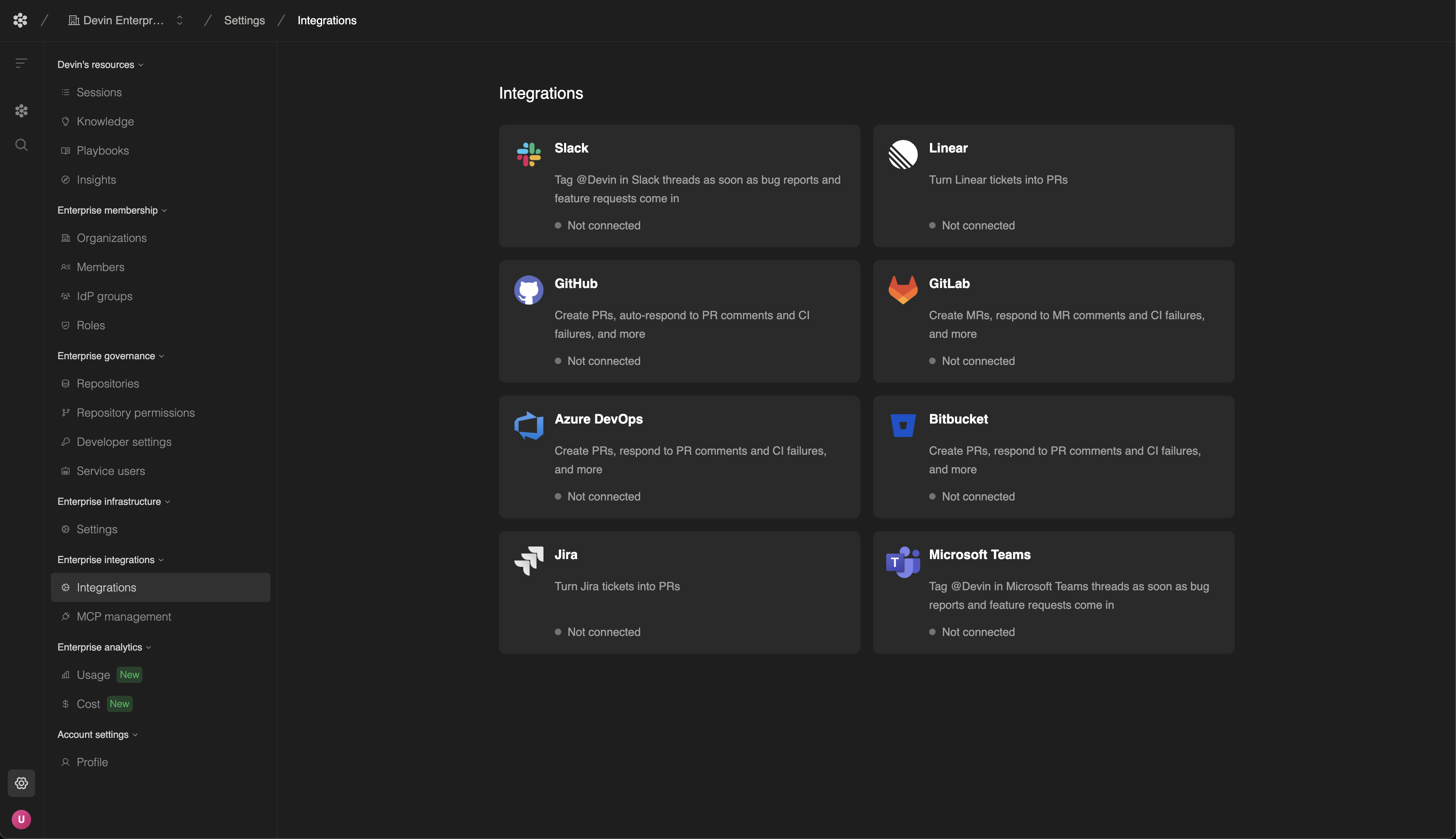
Task: Click the Microsoft Teams icon
Action: click(903, 561)
